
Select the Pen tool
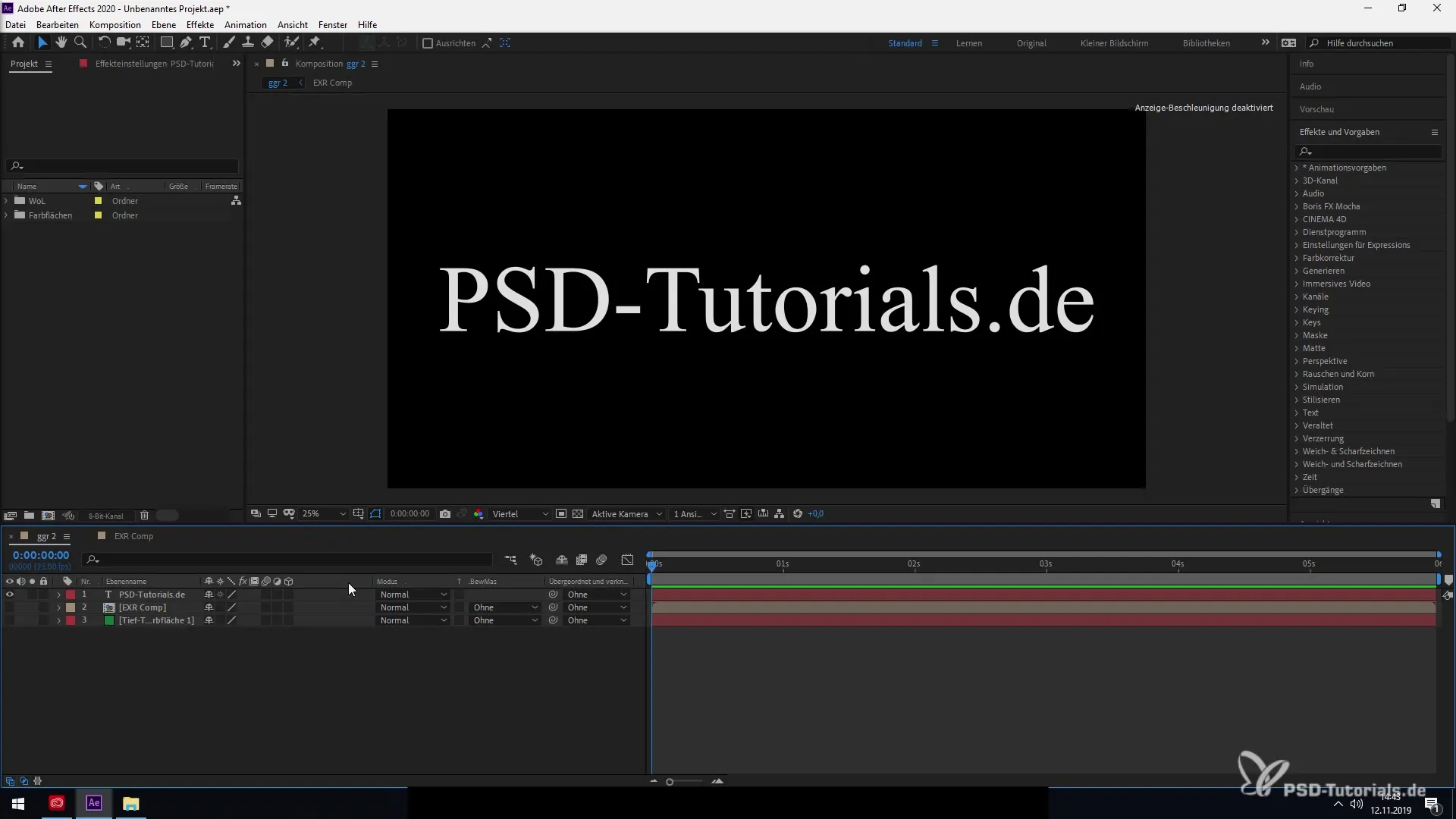coord(186,42)
